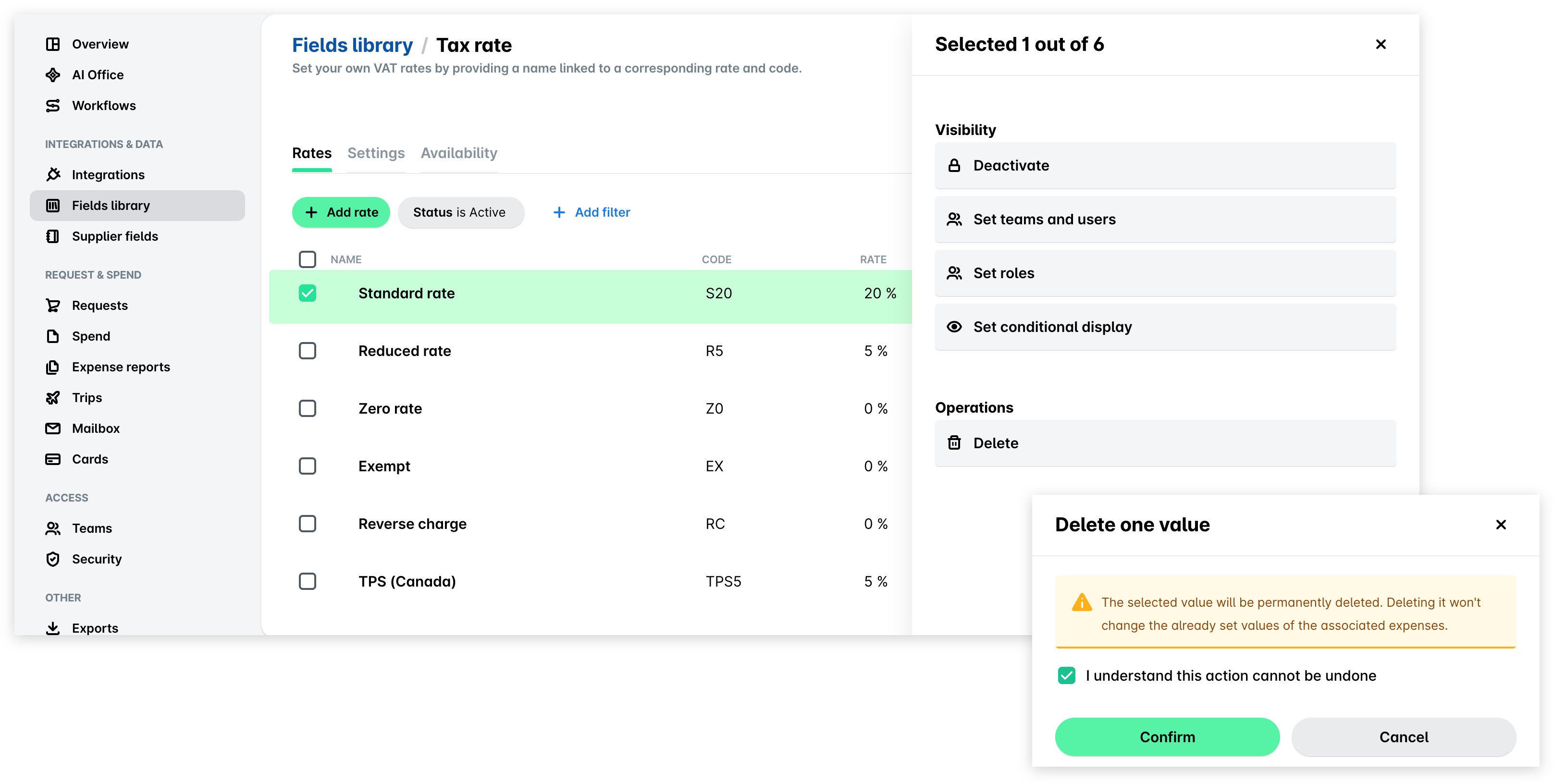This screenshot has height=784, width=1554.
Task: Click the Reverse charge name
Action: (412, 524)
